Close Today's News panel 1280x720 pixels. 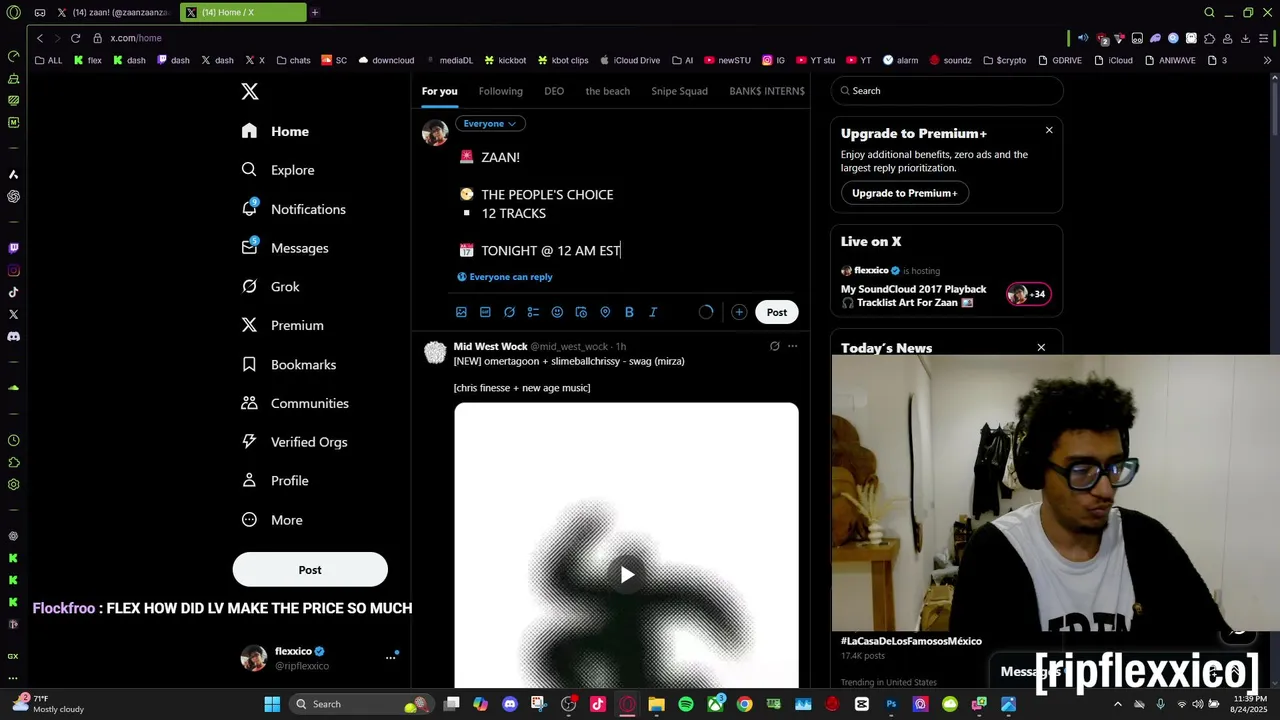[x=1041, y=348]
